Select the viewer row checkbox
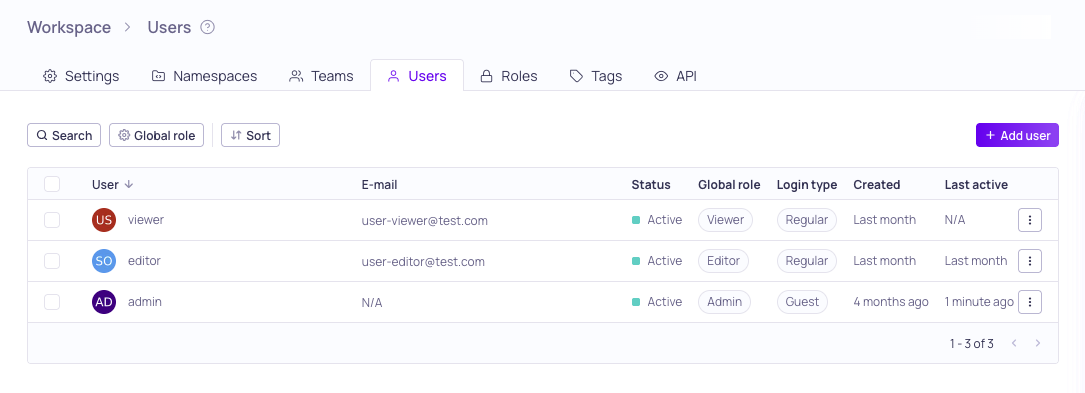 click(52, 220)
